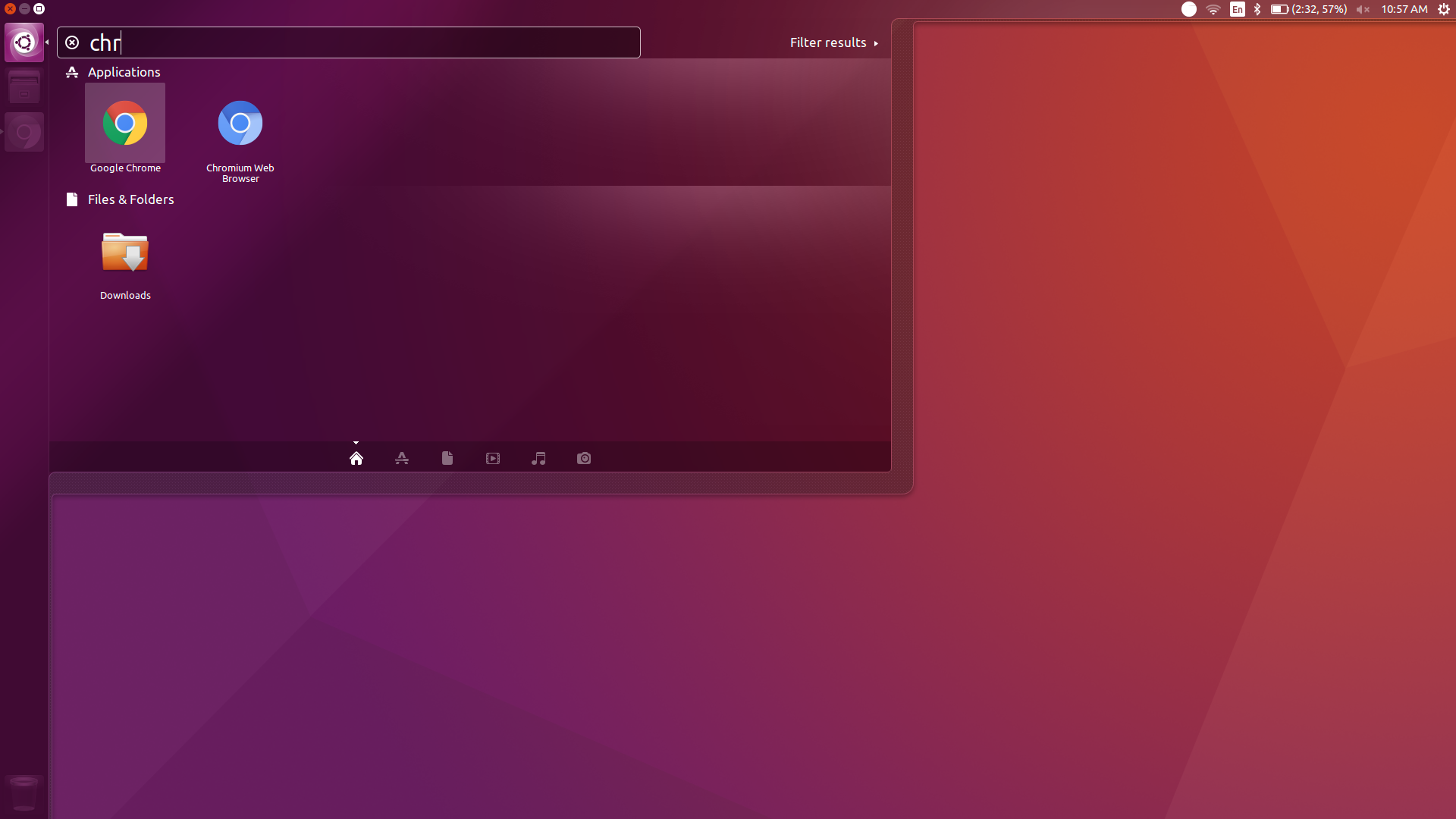Click in the dash search box
The image size is (1456, 819).
364,42
